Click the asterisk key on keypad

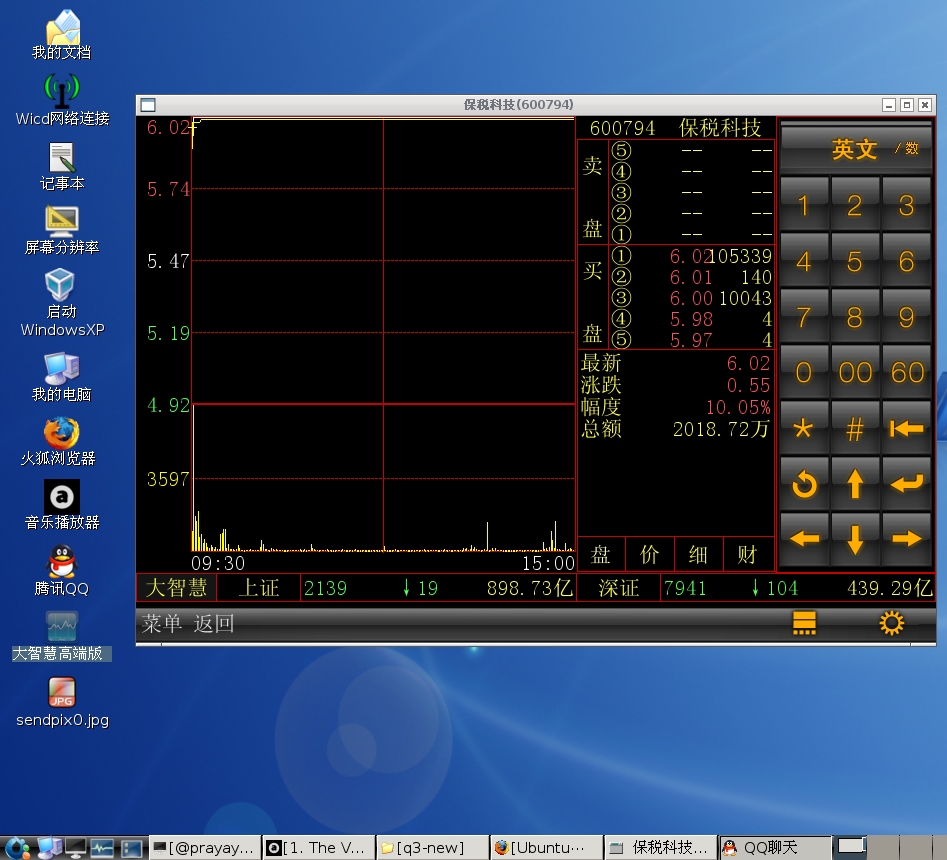point(804,429)
